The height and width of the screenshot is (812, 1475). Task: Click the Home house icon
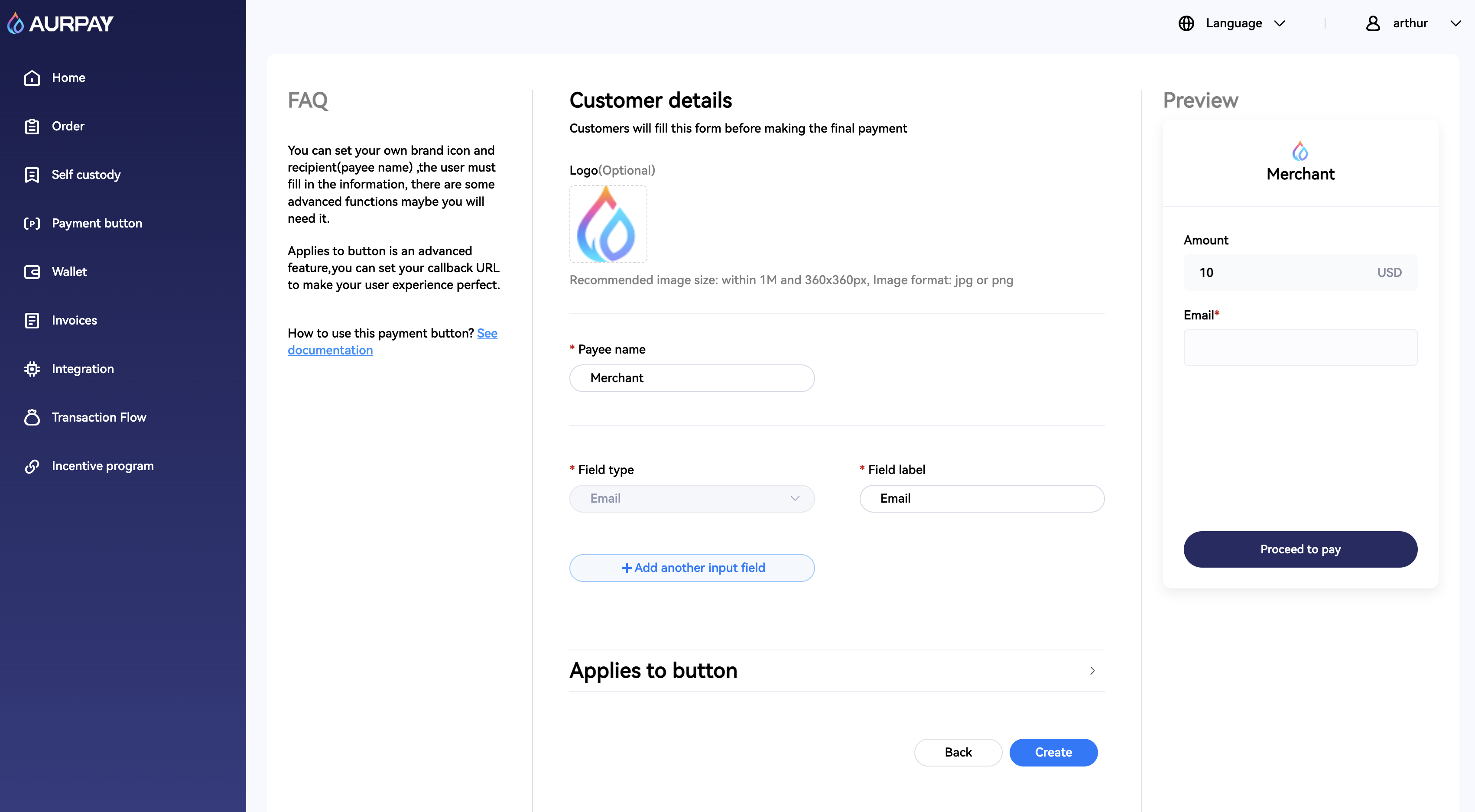click(32, 78)
